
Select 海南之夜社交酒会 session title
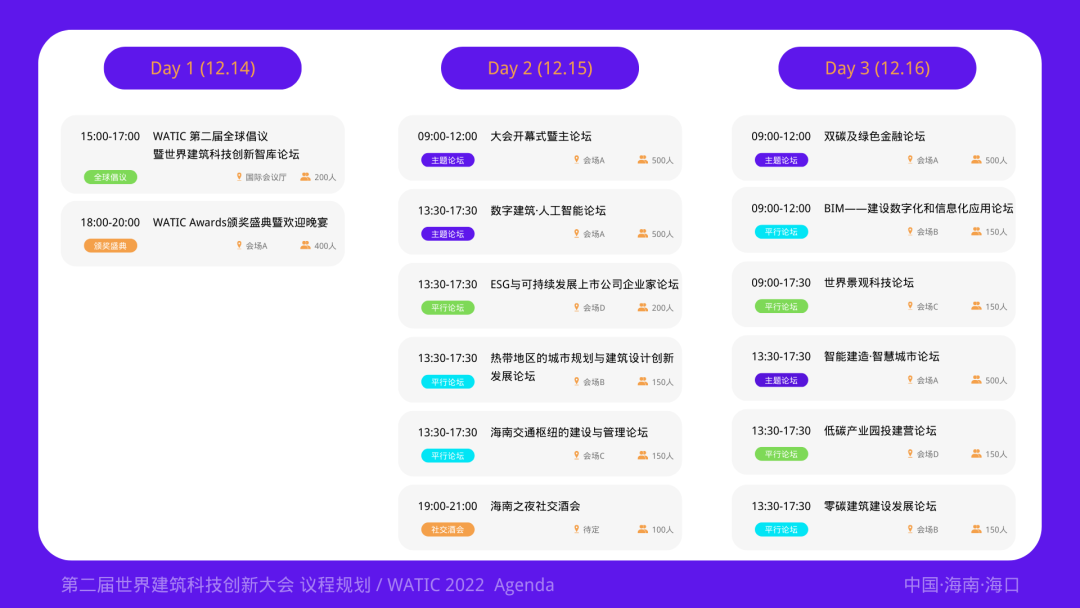tap(535, 506)
